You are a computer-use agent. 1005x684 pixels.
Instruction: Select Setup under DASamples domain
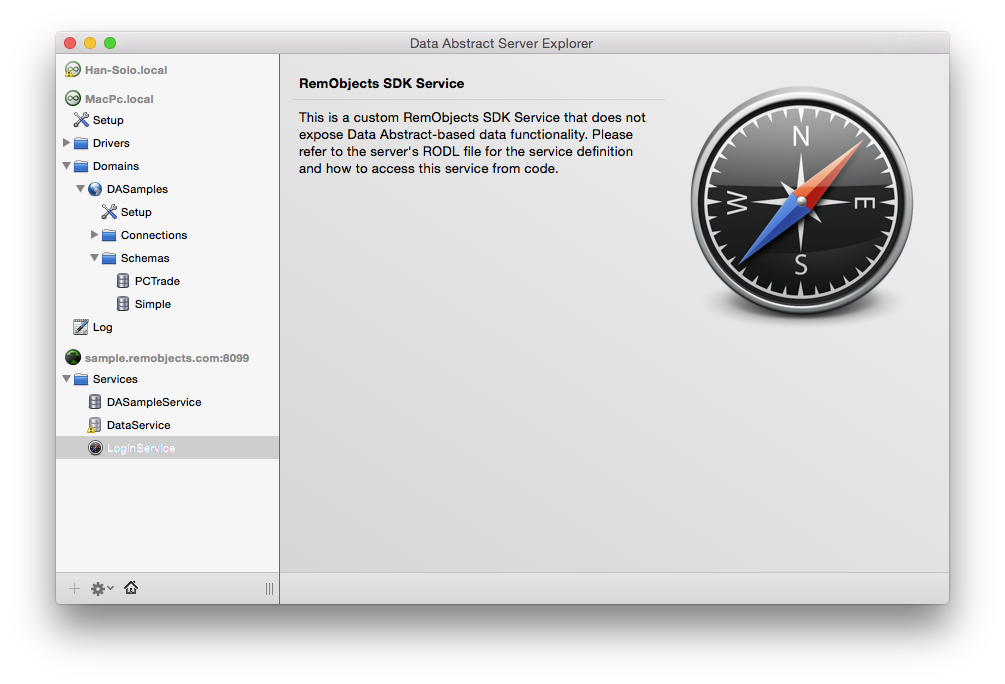136,212
